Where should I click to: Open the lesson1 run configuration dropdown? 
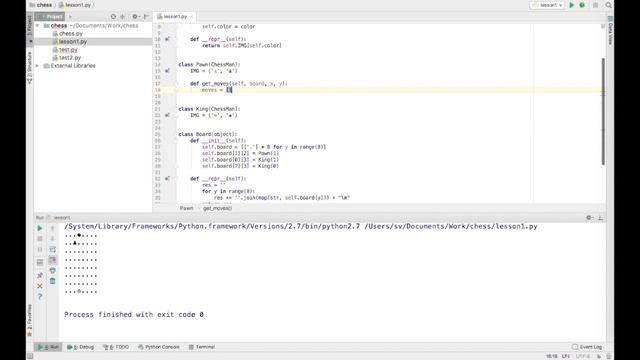(x=547, y=5)
